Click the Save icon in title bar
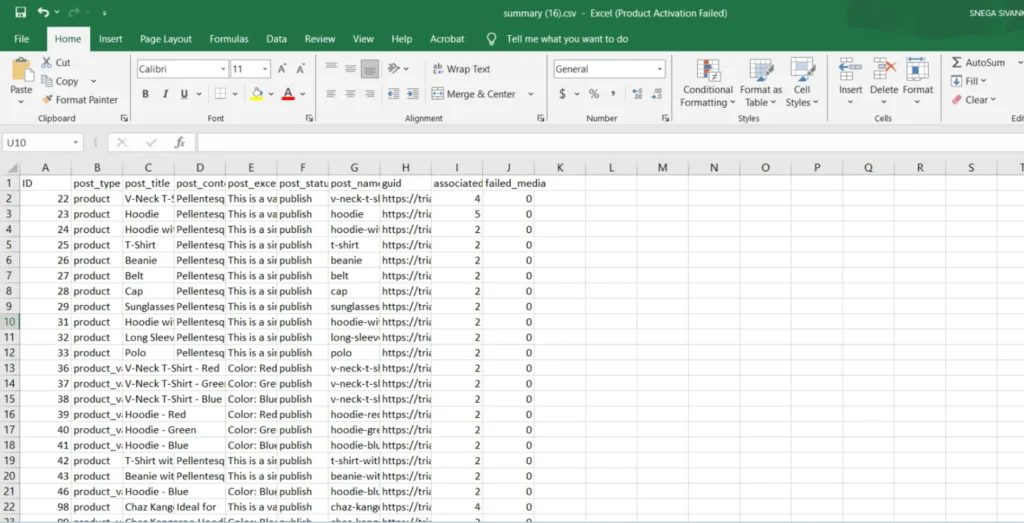 tap(20, 12)
